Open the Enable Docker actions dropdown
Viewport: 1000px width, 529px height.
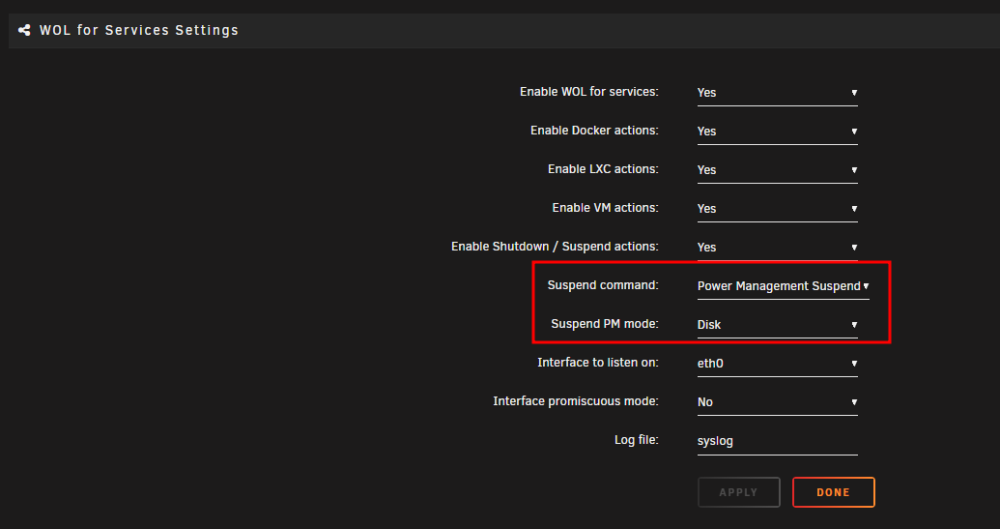[777, 131]
